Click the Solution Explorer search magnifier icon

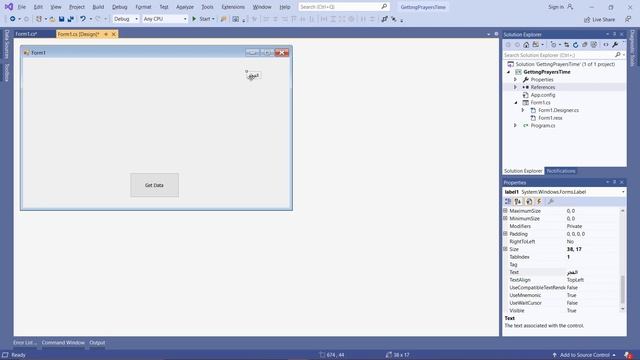click(x=618, y=55)
